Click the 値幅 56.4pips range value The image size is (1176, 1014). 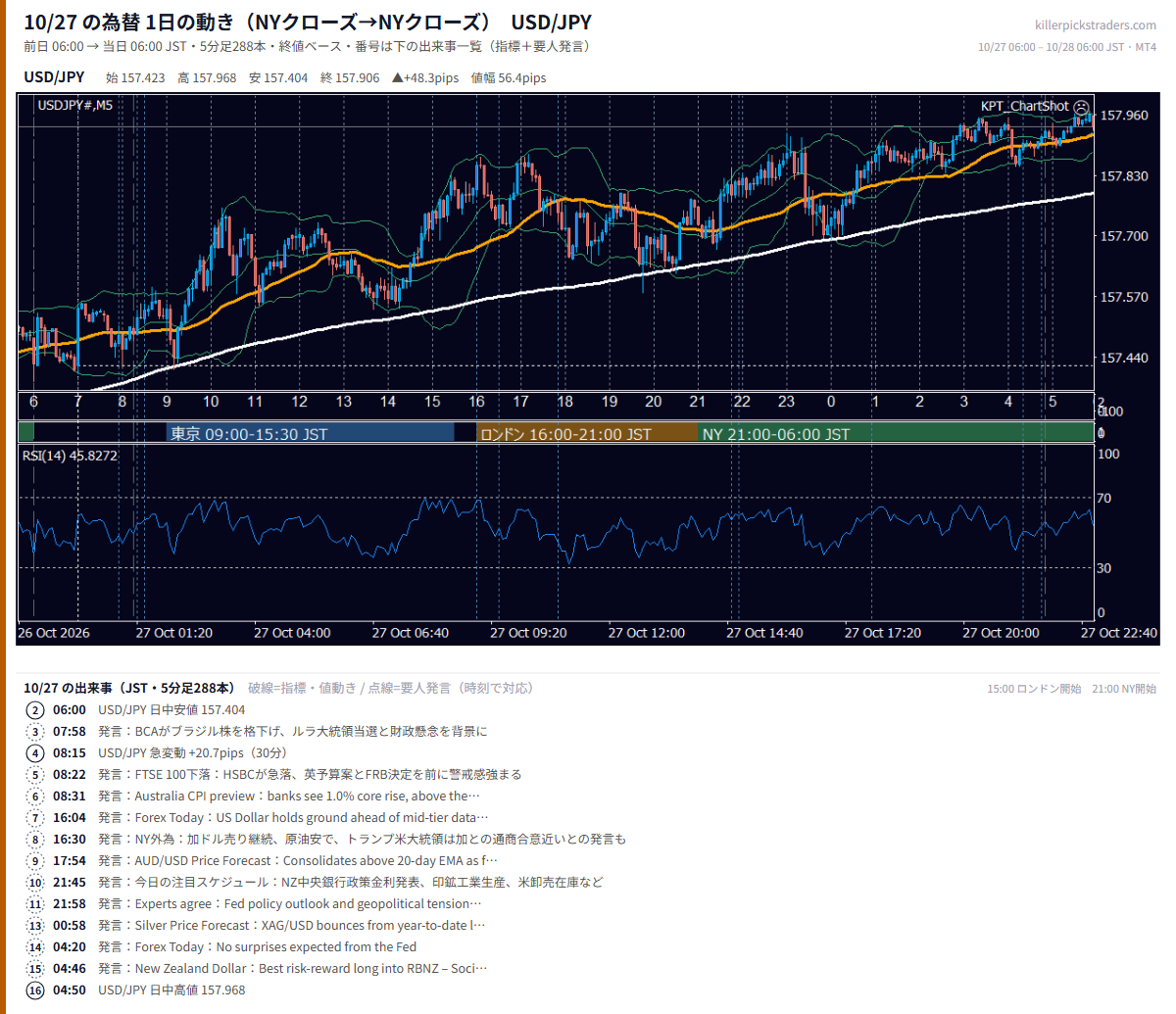pos(509,78)
